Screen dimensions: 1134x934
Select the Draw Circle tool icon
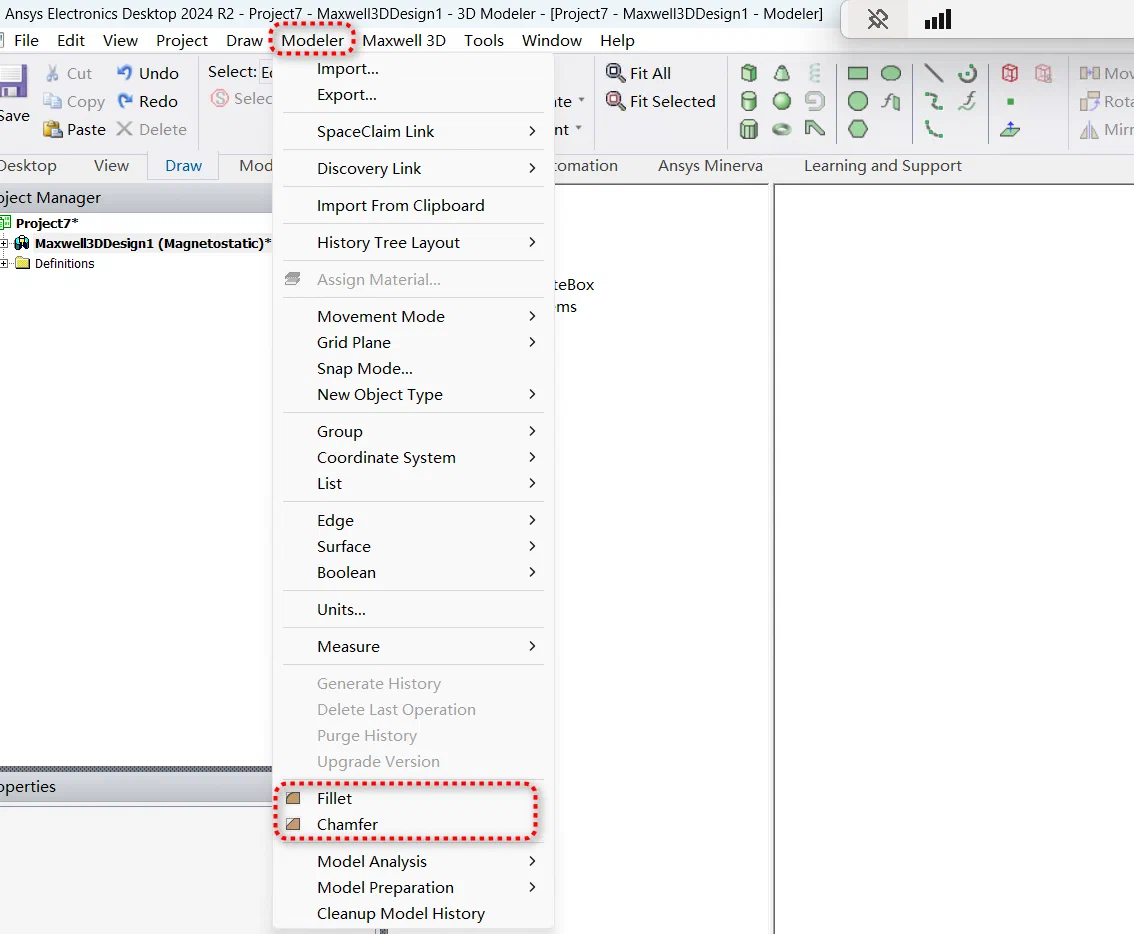[858, 101]
